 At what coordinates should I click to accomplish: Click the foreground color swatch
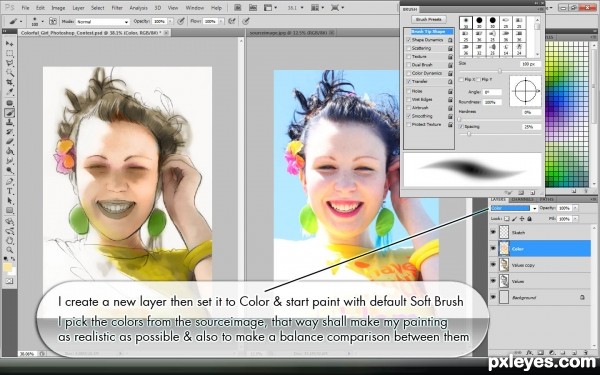(x=7, y=267)
